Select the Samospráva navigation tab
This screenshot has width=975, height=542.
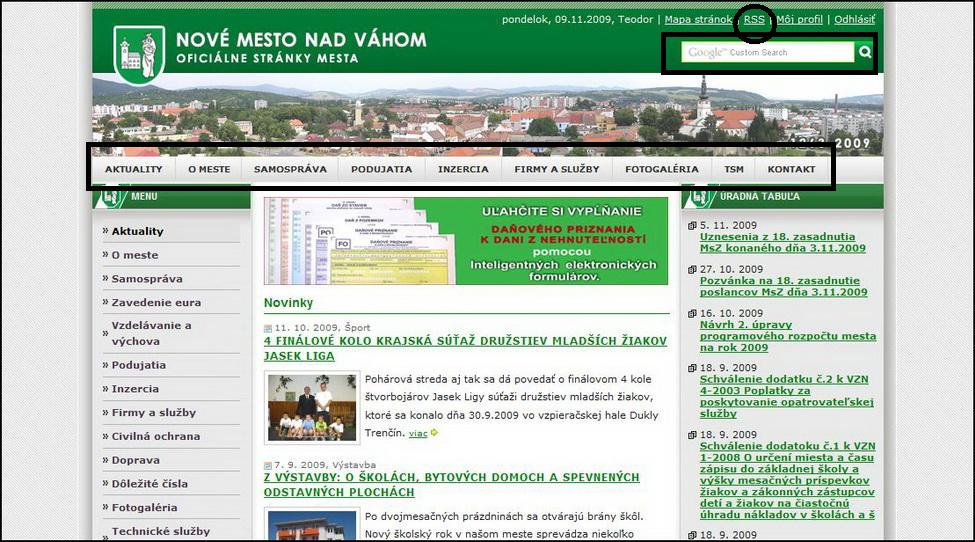tap(290, 169)
